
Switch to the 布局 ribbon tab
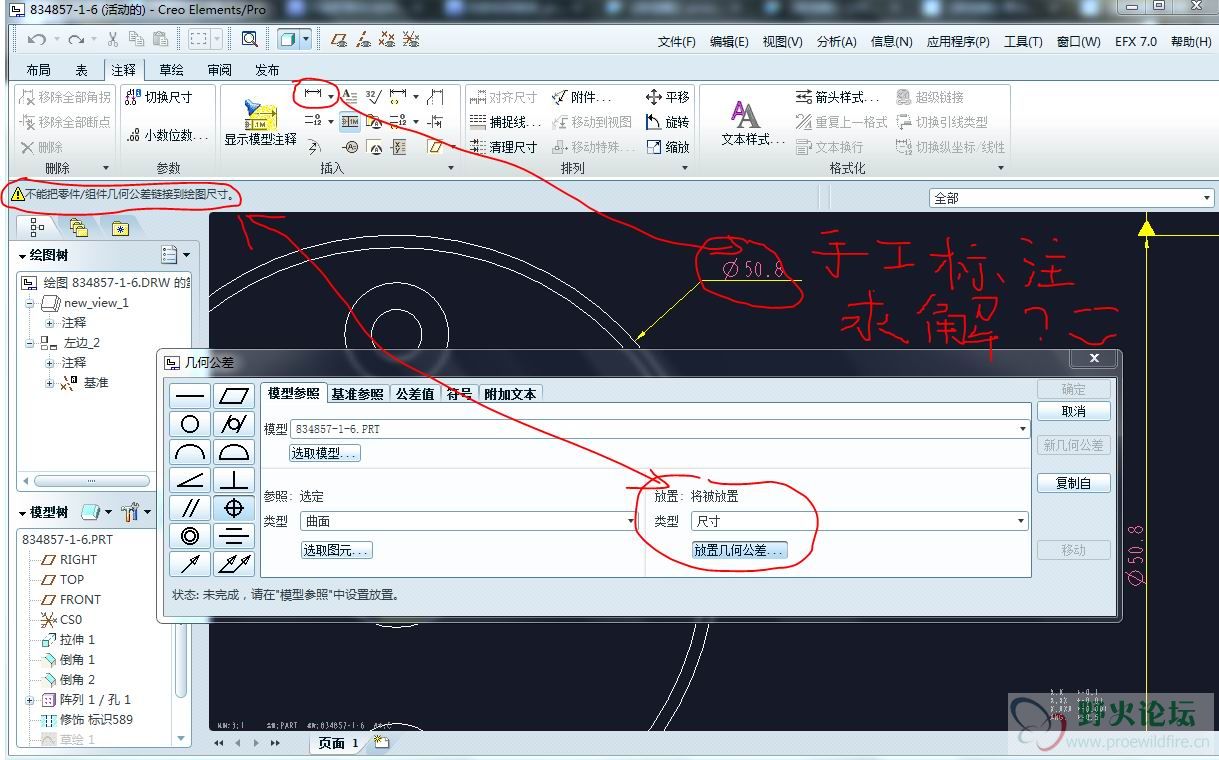point(39,70)
